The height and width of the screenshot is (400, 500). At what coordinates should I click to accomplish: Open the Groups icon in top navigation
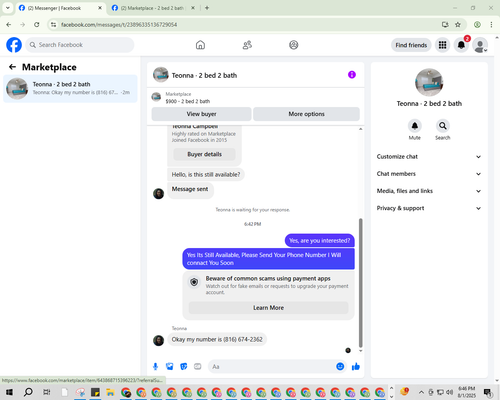coord(294,45)
